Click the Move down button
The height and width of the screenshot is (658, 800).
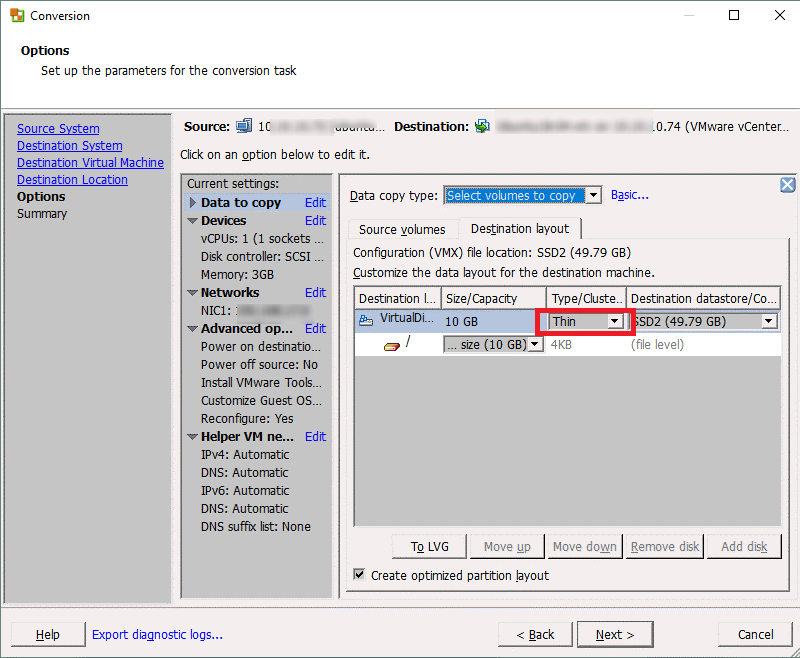tap(585, 547)
